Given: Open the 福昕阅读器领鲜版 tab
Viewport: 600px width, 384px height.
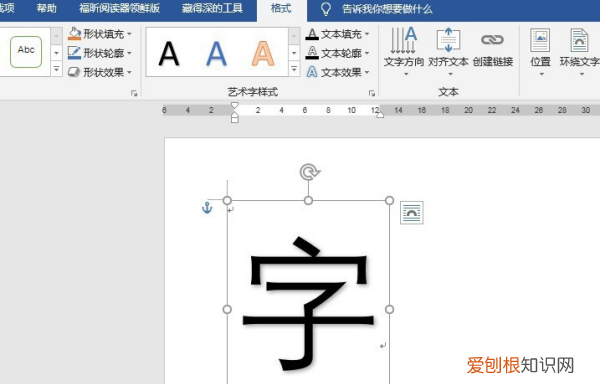Looking at the screenshot, I should coord(119,8).
